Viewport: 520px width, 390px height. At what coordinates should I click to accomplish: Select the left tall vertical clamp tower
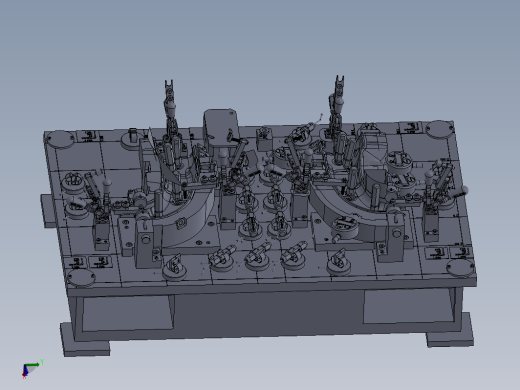171,127
